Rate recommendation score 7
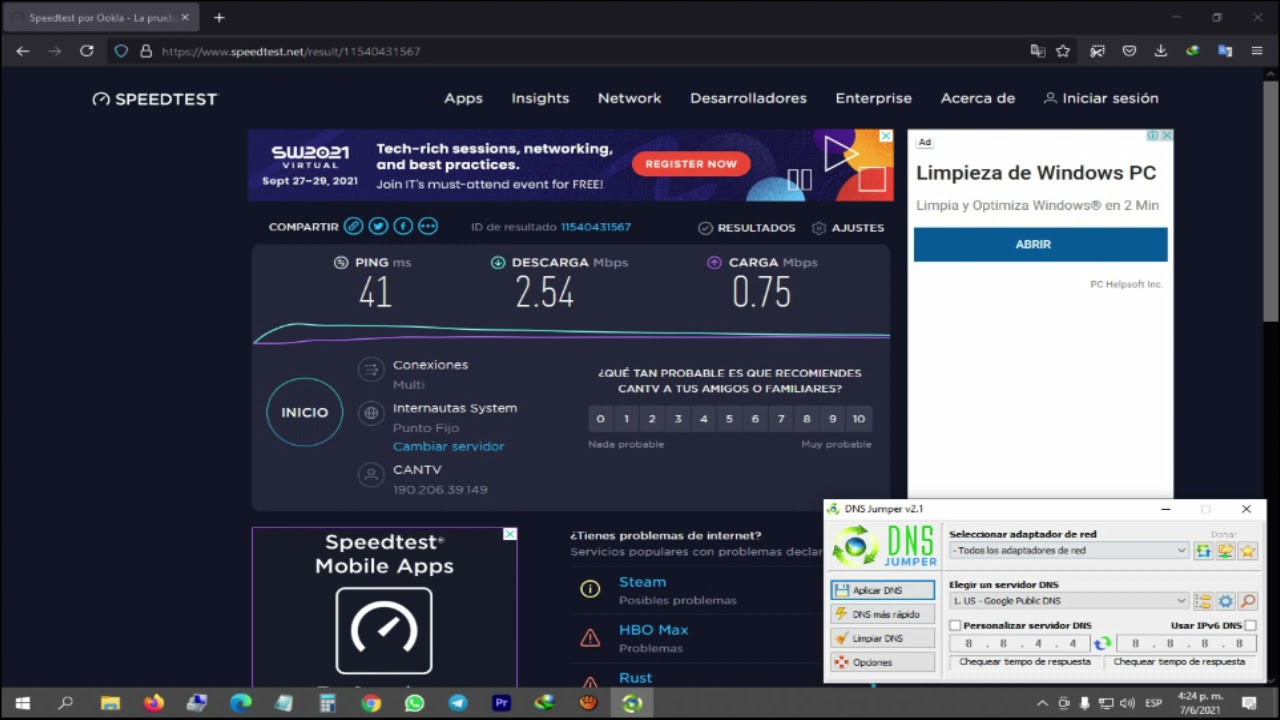 point(781,419)
